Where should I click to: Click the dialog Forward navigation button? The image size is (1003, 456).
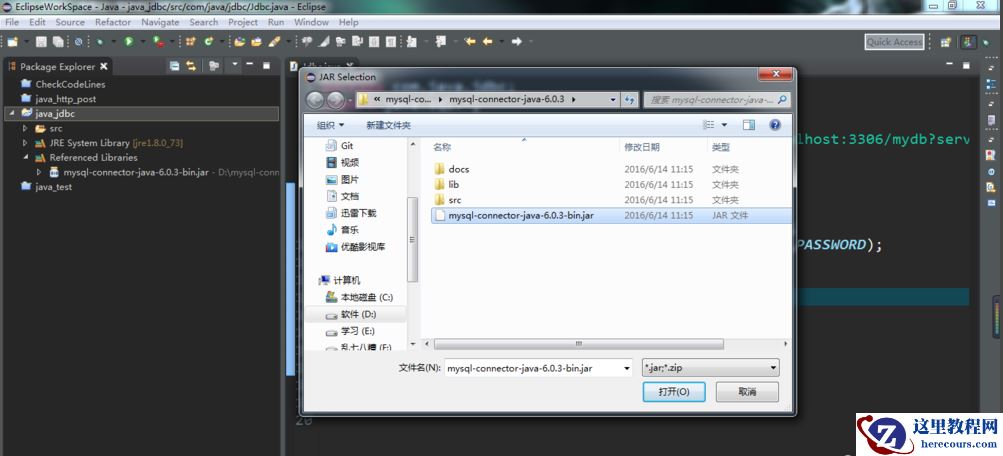[x=335, y=100]
